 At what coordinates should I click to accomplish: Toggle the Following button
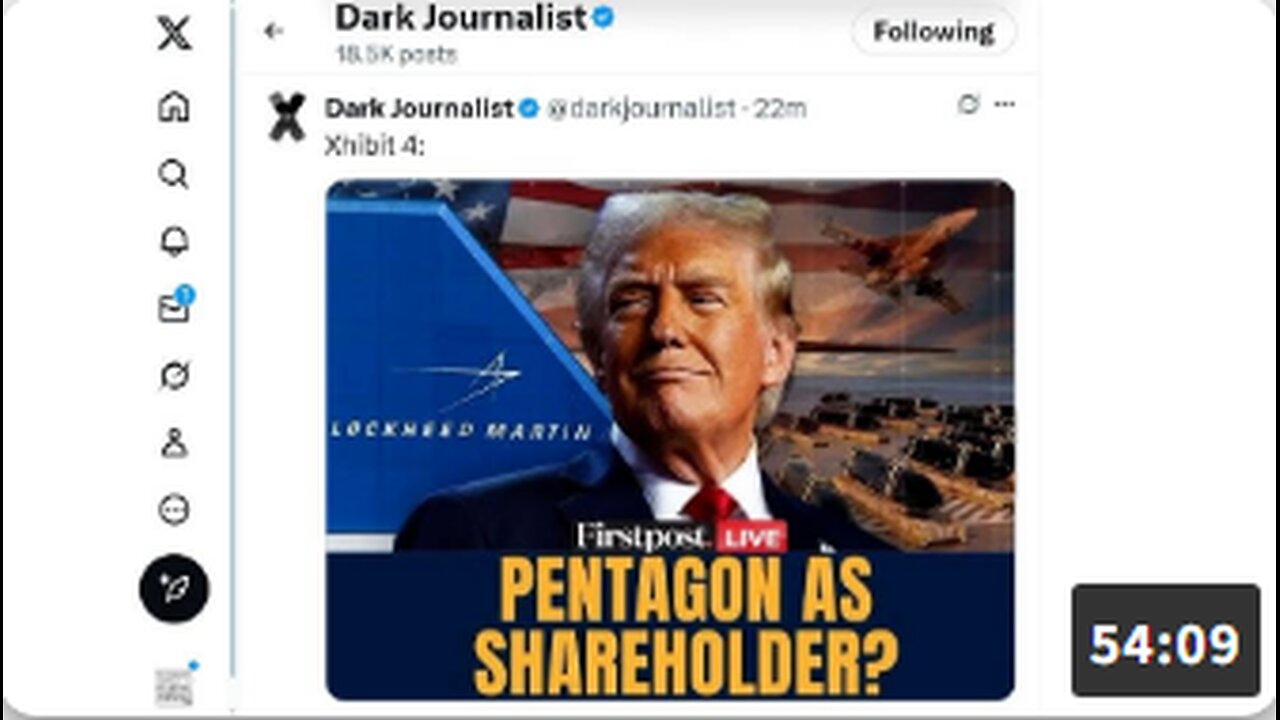click(933, 32)
